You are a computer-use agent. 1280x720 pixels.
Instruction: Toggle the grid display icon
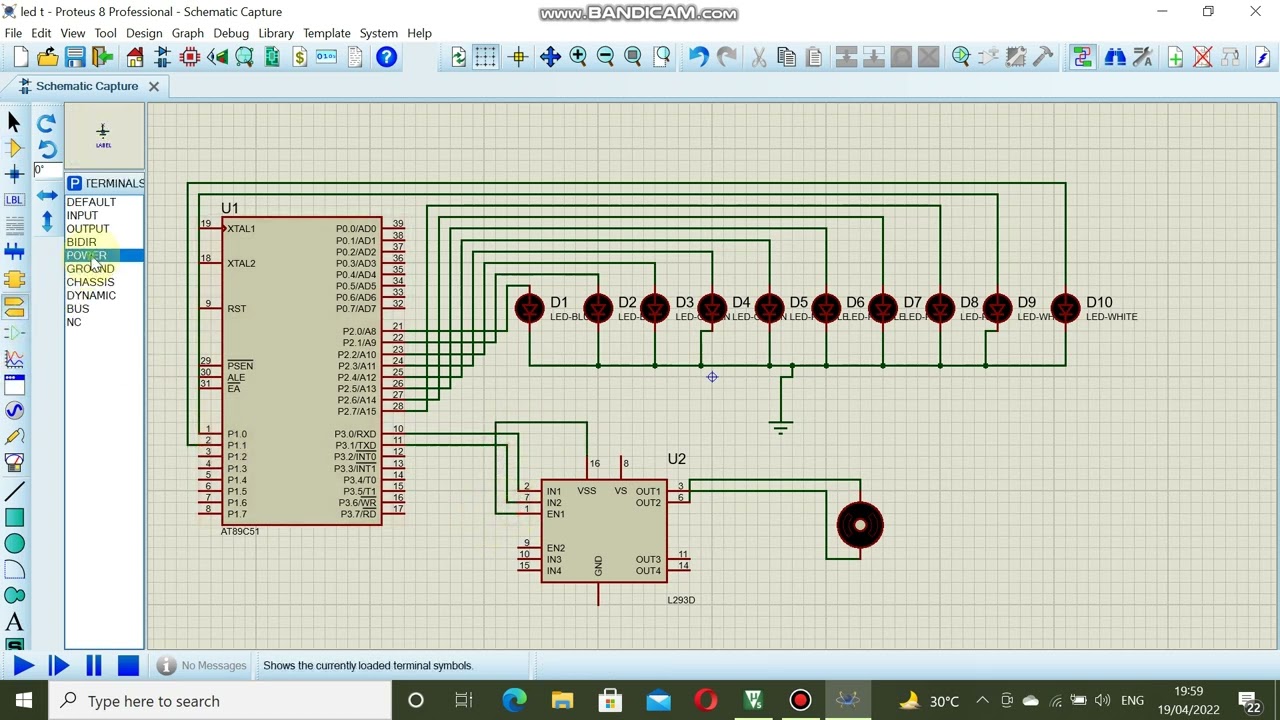pos(485,57)
